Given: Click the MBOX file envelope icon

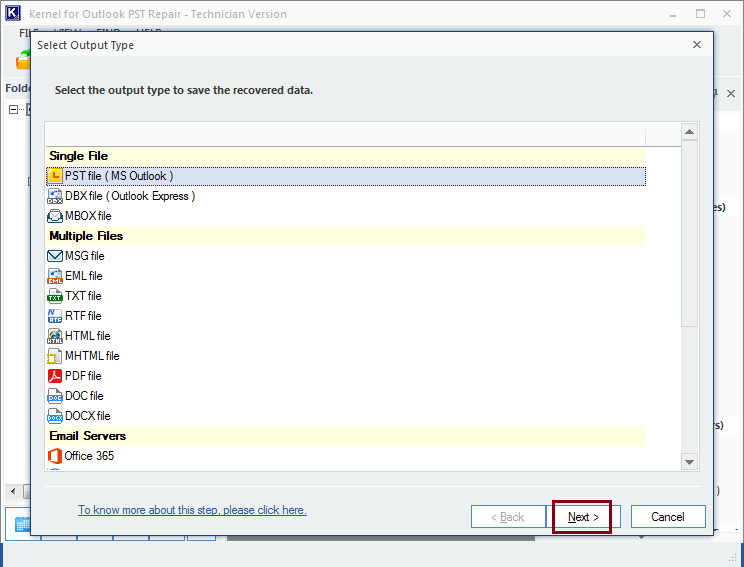Looking at the screenshot, I should [55, 216].
